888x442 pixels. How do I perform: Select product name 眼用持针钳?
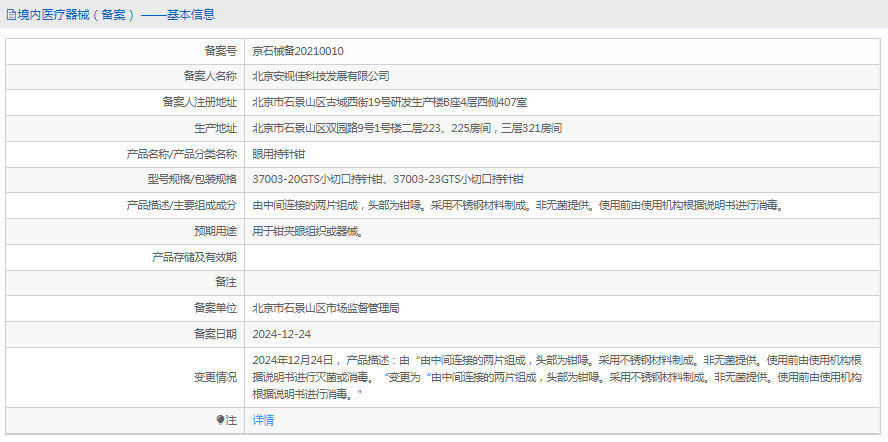pos(279,154)
